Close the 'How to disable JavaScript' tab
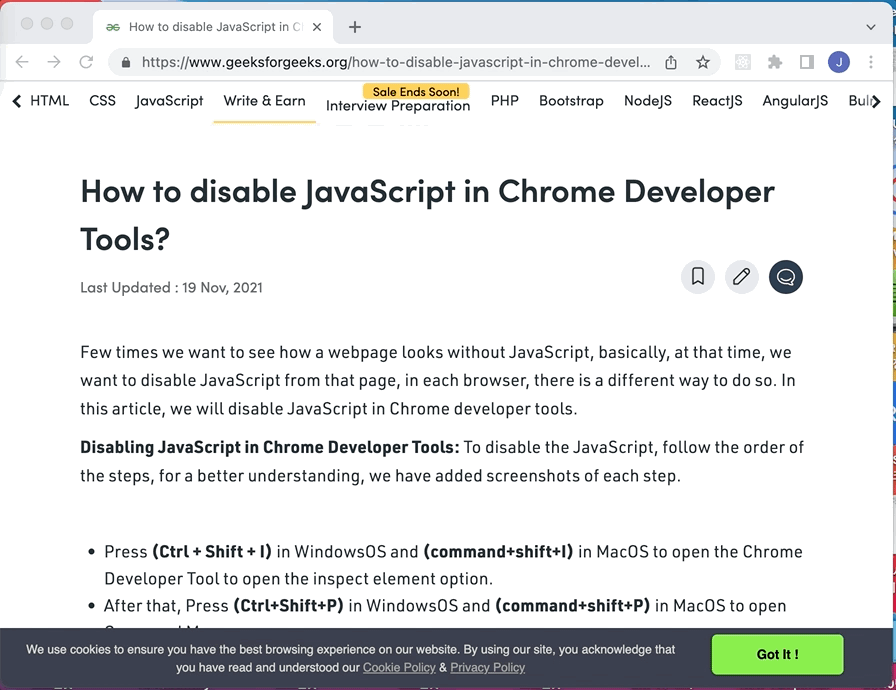896x690 pixels. tap(317, 27)
